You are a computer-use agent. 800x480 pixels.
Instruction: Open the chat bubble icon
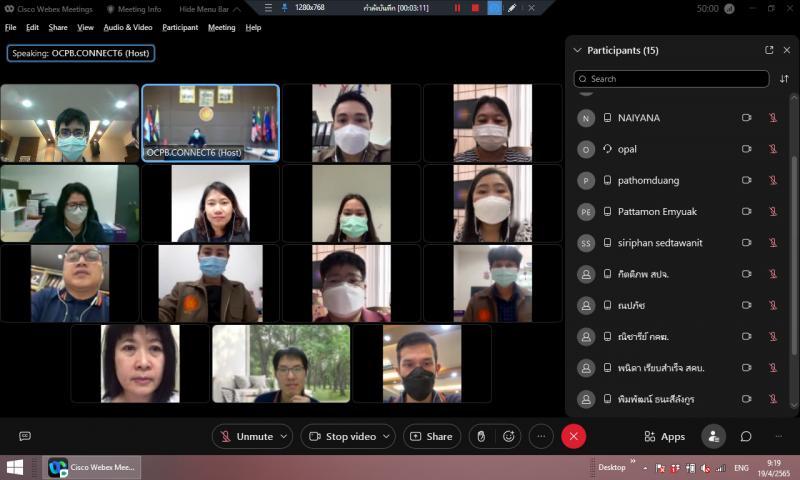point(746,436)
